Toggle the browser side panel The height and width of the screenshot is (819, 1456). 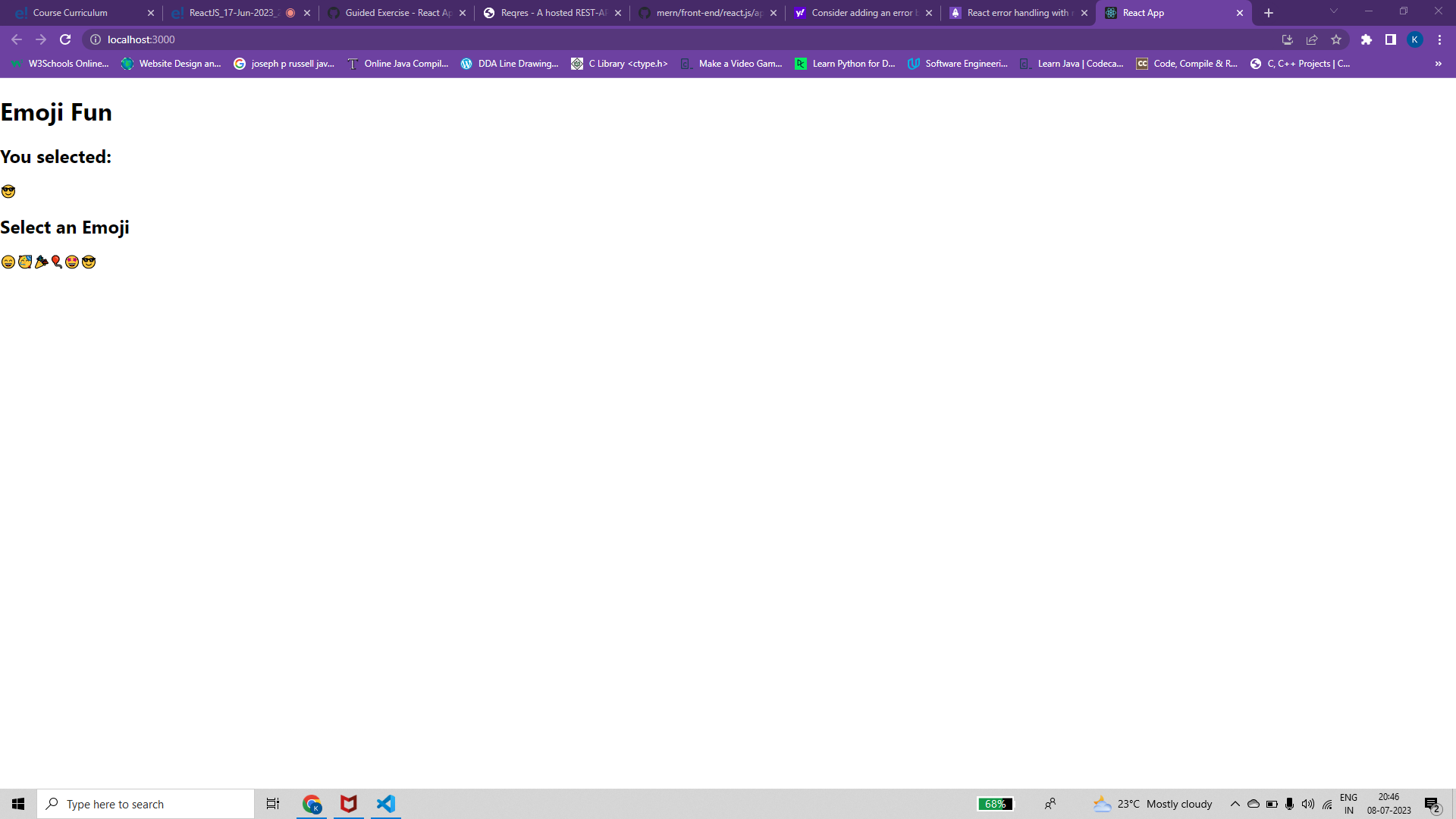click(1391, 39)
